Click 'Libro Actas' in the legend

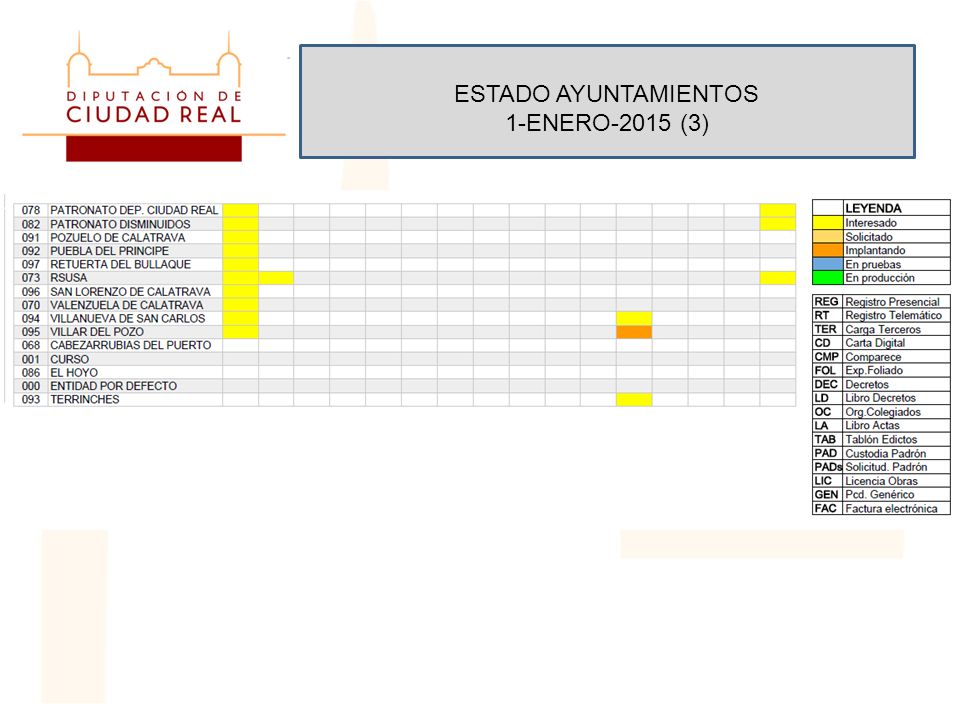coord(872,426)
